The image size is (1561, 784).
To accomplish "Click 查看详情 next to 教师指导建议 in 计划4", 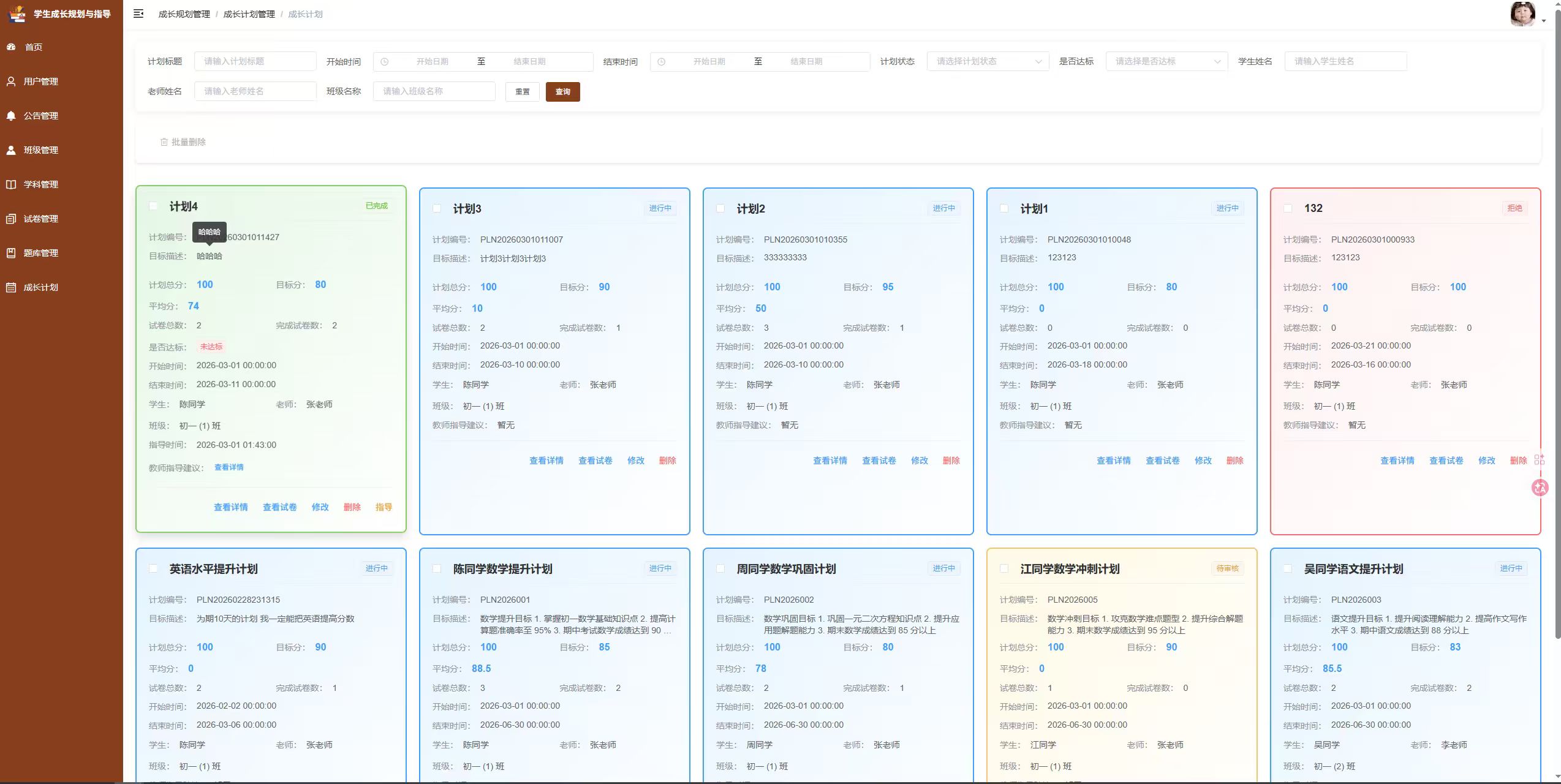I will pyautogui.click(x=229, y=467).
